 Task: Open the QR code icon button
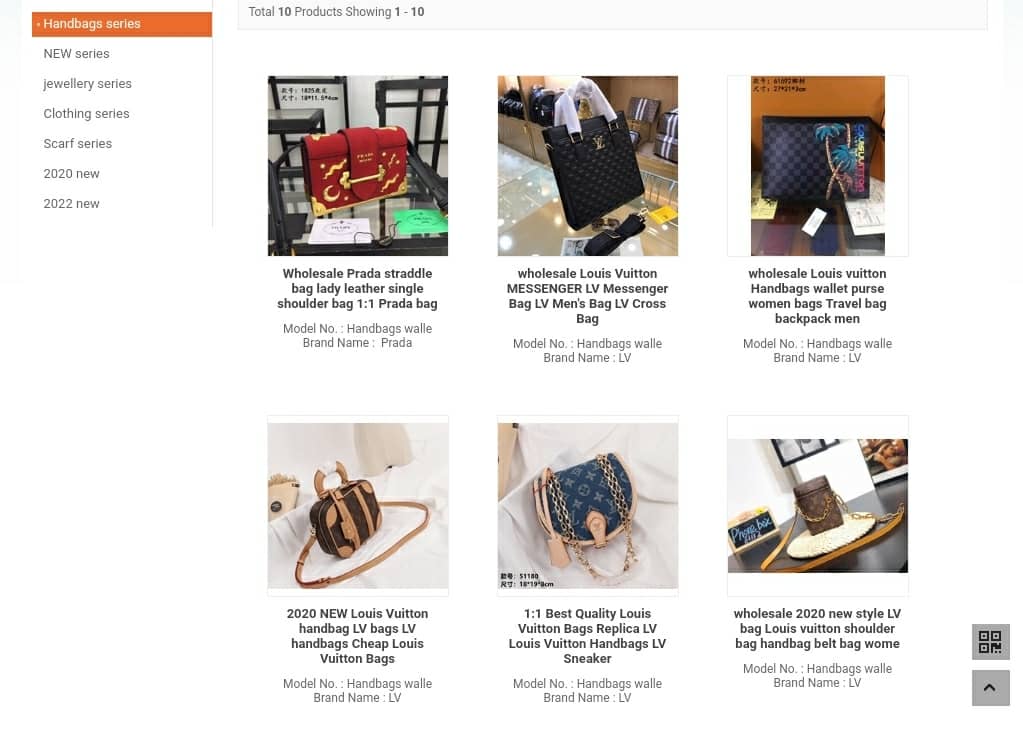[990, 642]
